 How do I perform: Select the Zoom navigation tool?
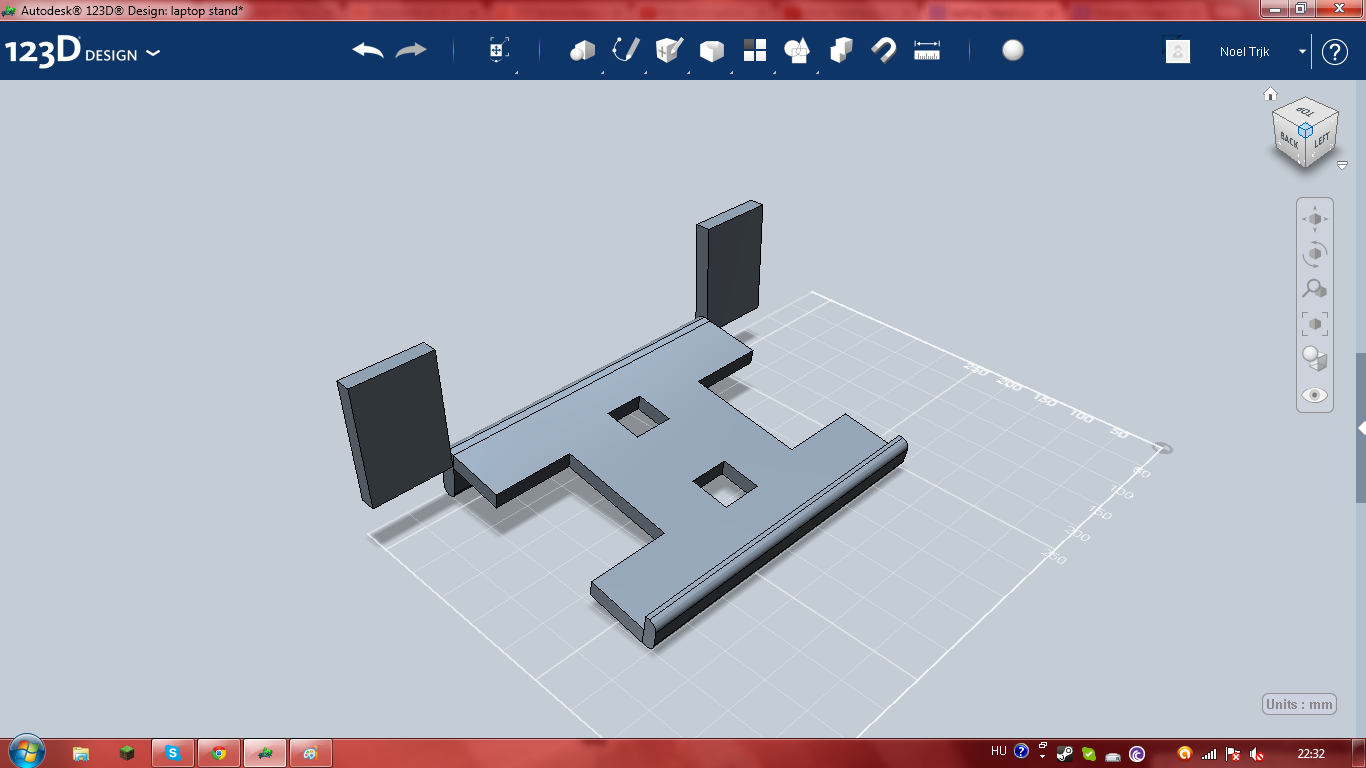(1315, 289)
